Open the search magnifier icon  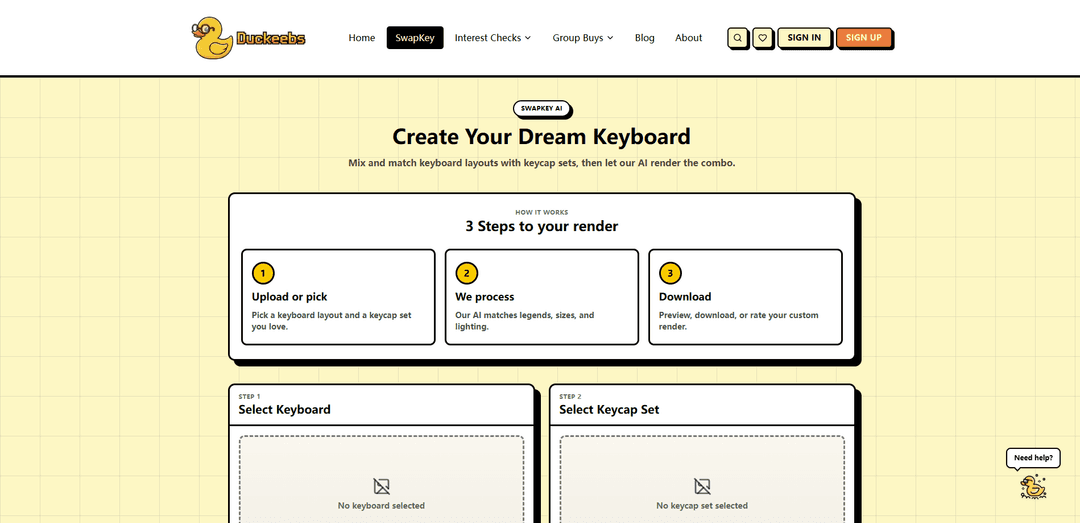click(737, 38)
